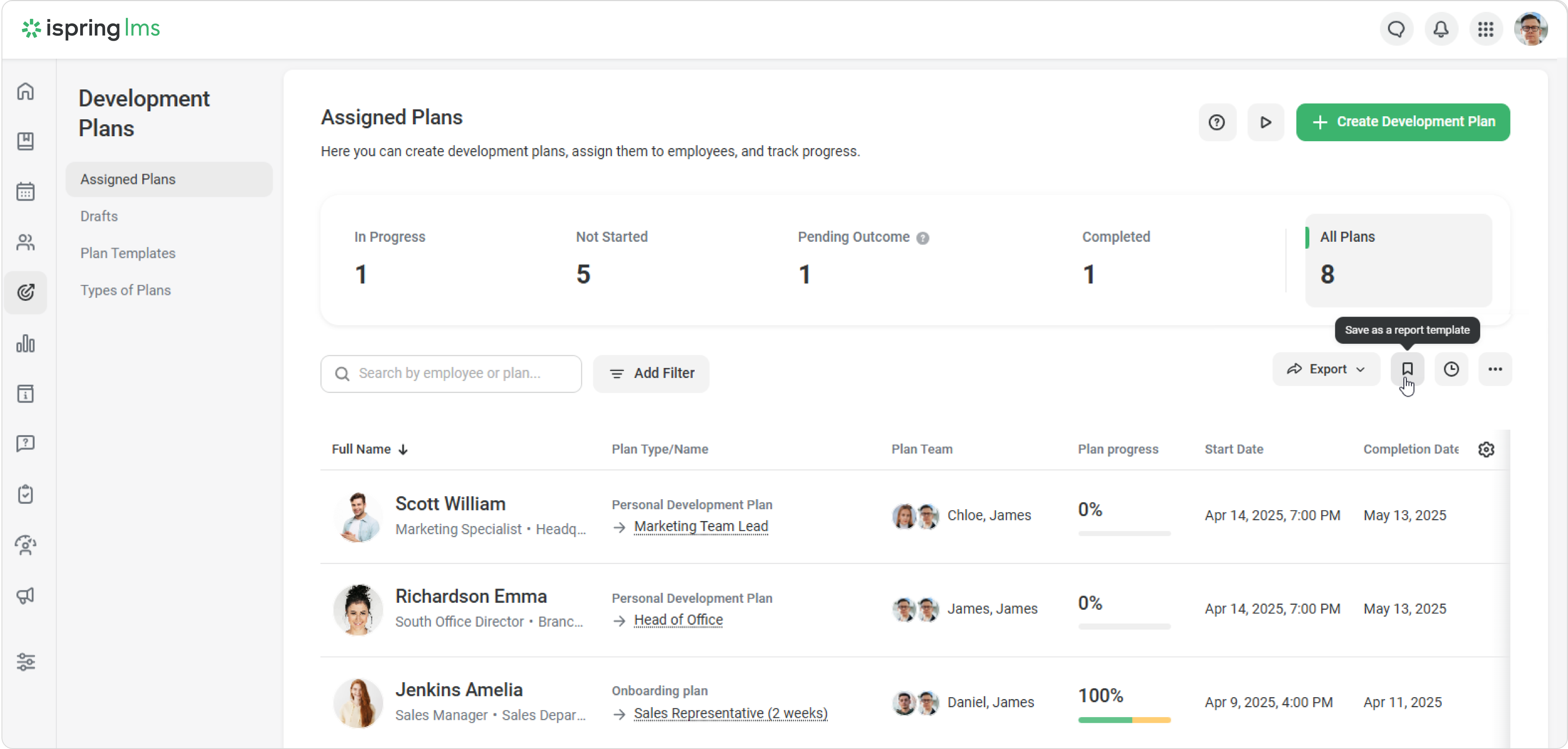Open the three-dot more options menu
The image size is (1568, 749).
pyautogui.click(x=1495, y=369)
